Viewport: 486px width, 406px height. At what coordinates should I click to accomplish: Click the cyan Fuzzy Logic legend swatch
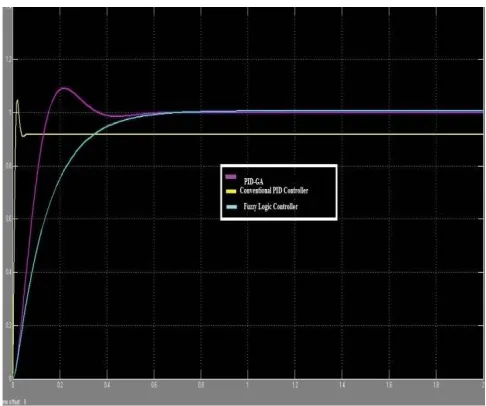point(231,207)
